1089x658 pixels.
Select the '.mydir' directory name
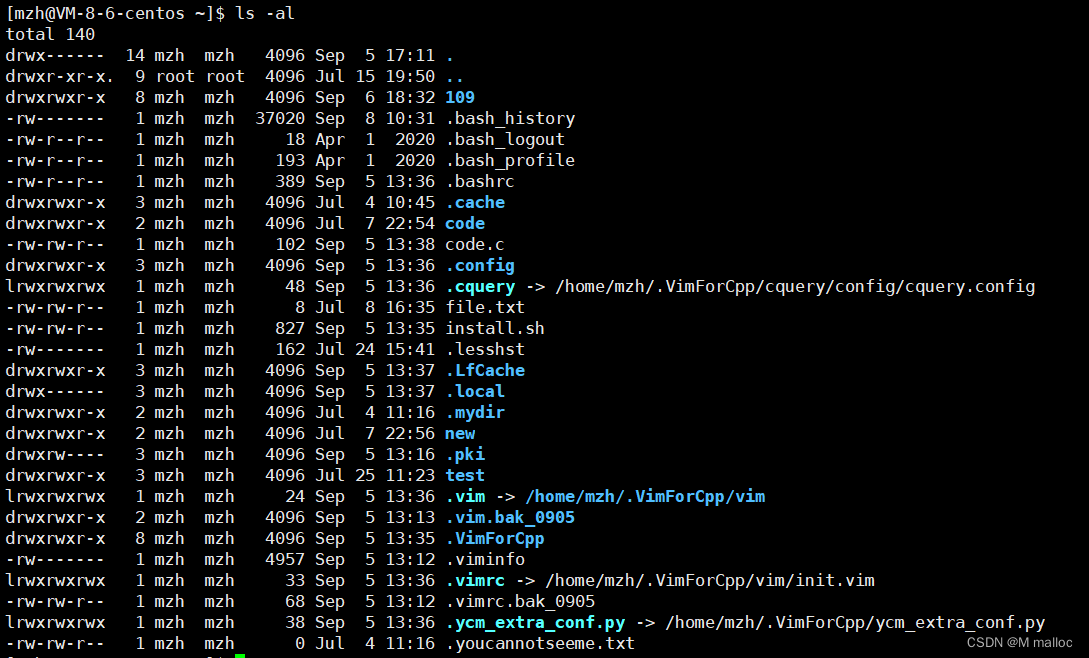(475, 413)
